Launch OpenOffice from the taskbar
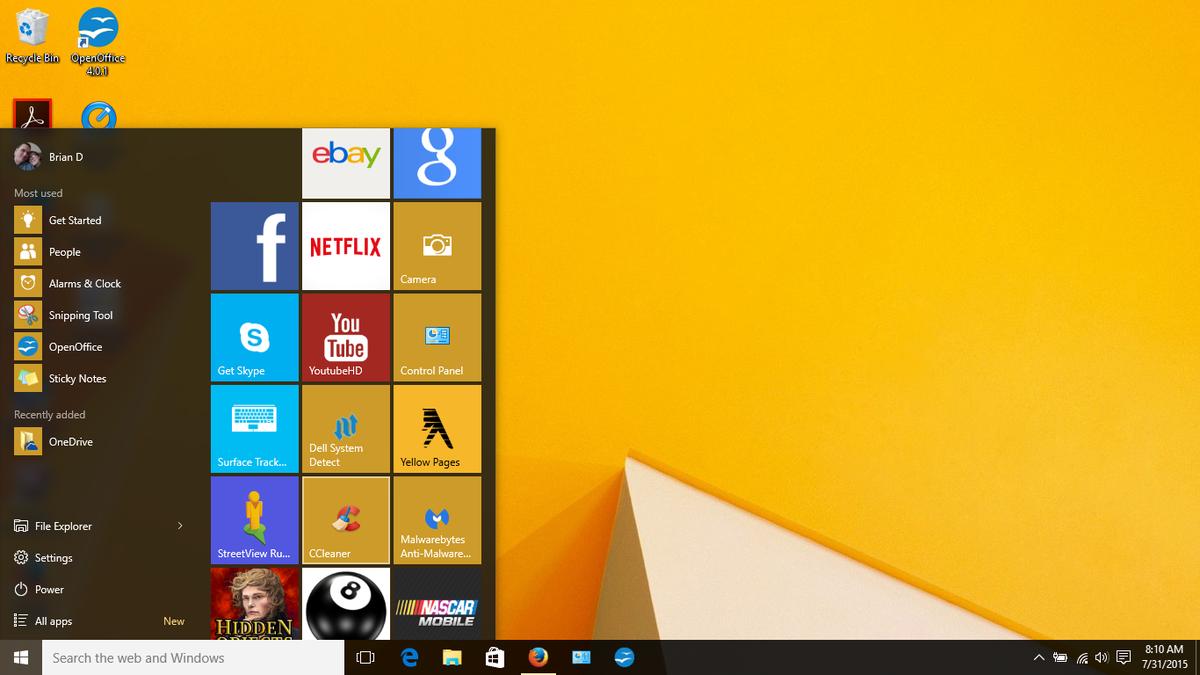Image resolution: width=1200 pixels, height=675 pixels. 624,657
